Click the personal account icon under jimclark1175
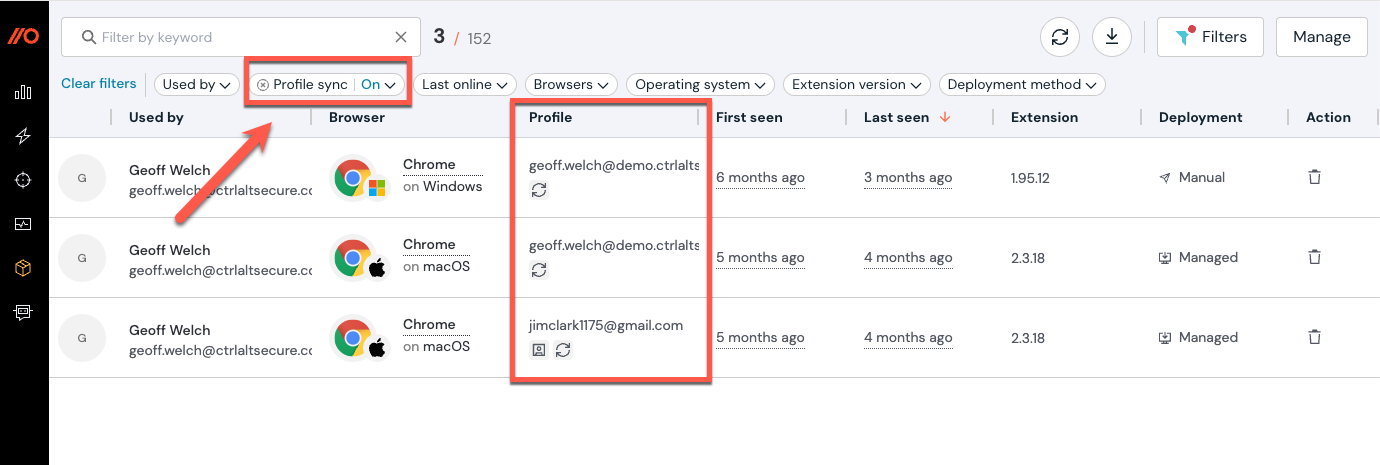 [x=539, y=350]
